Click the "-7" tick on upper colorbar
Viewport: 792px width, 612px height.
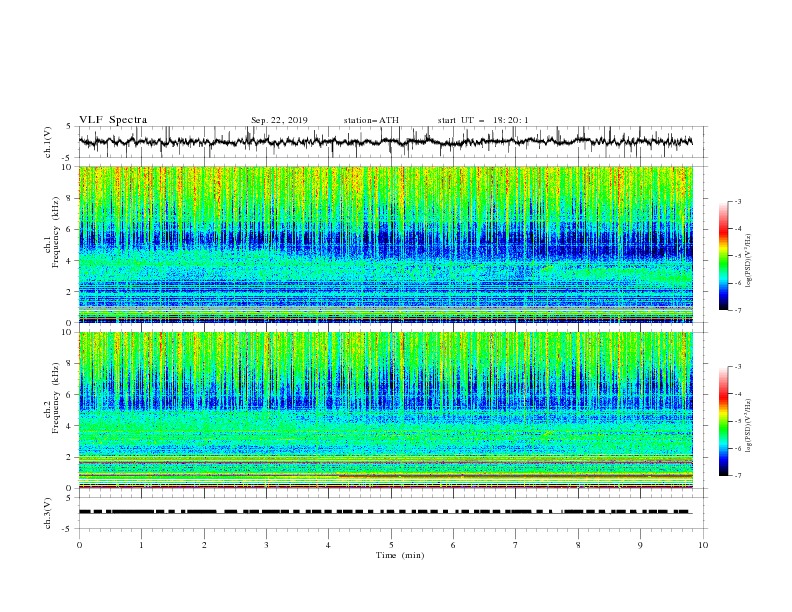point(738,310)
